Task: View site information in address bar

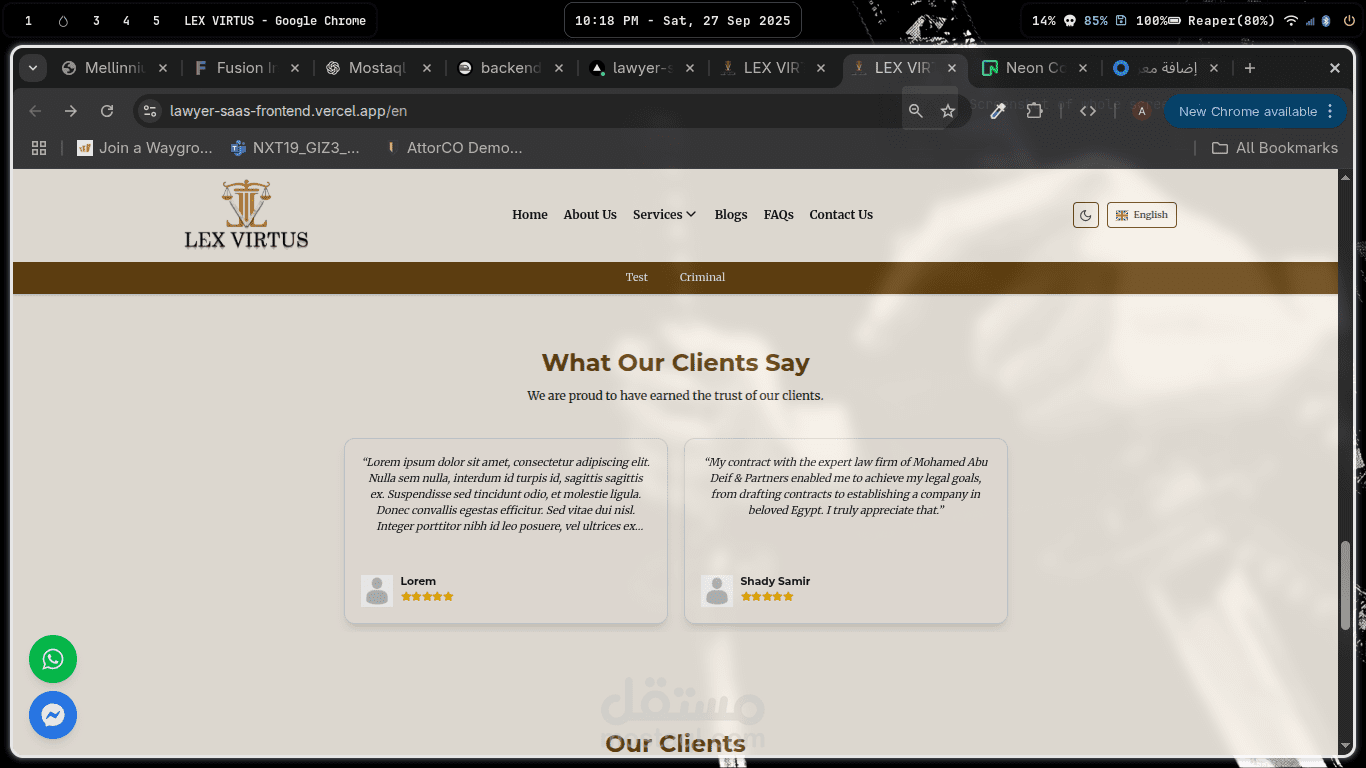Action: click(x=148, y=111)
